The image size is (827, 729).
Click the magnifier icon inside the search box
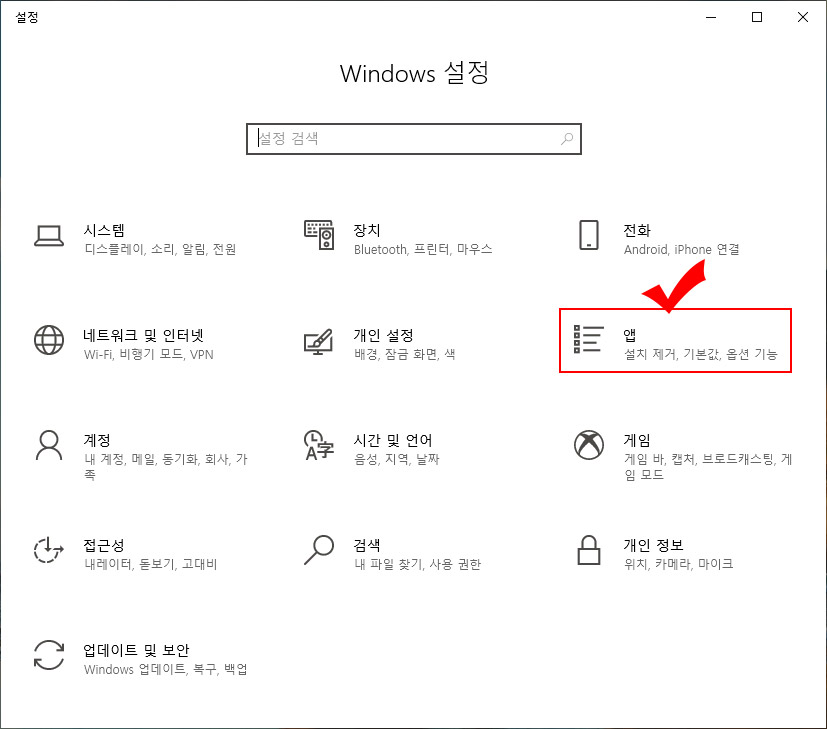click(567, 139)
